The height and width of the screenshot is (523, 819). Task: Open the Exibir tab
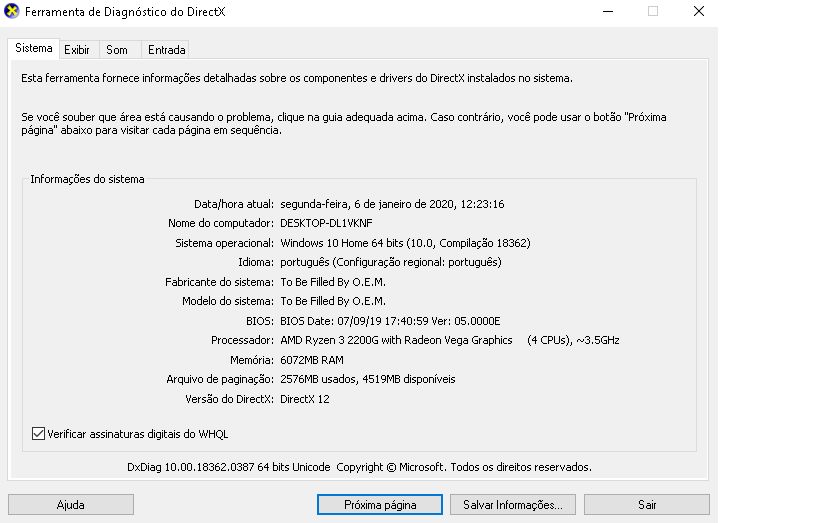[x=77, y=50]
